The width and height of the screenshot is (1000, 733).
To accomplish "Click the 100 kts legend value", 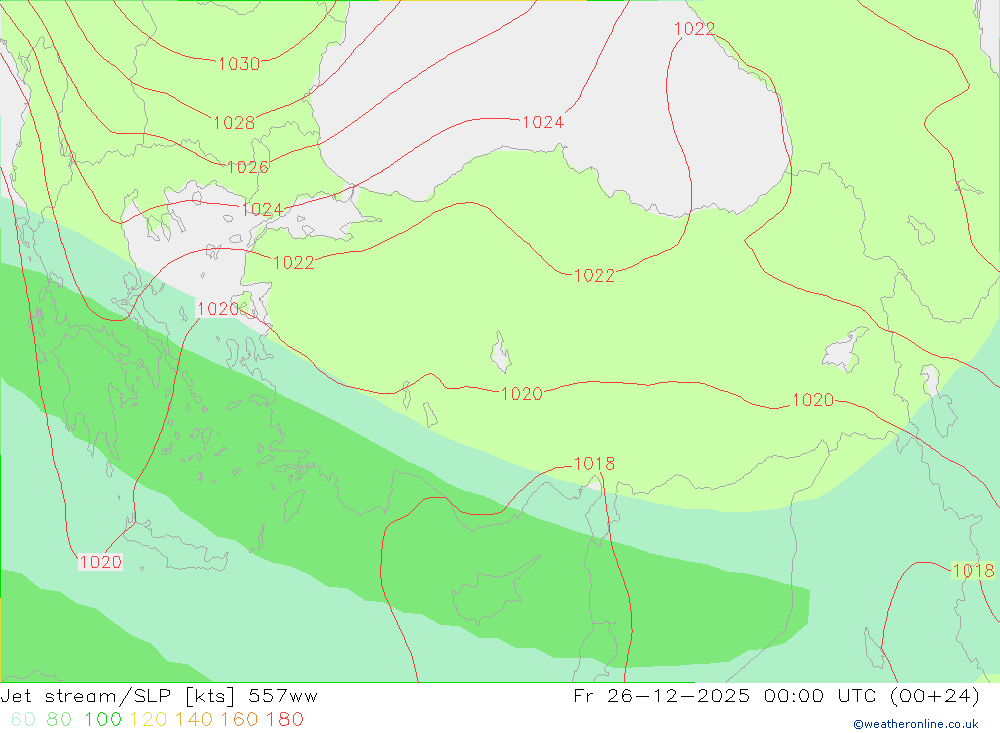I will coord(103,720).
